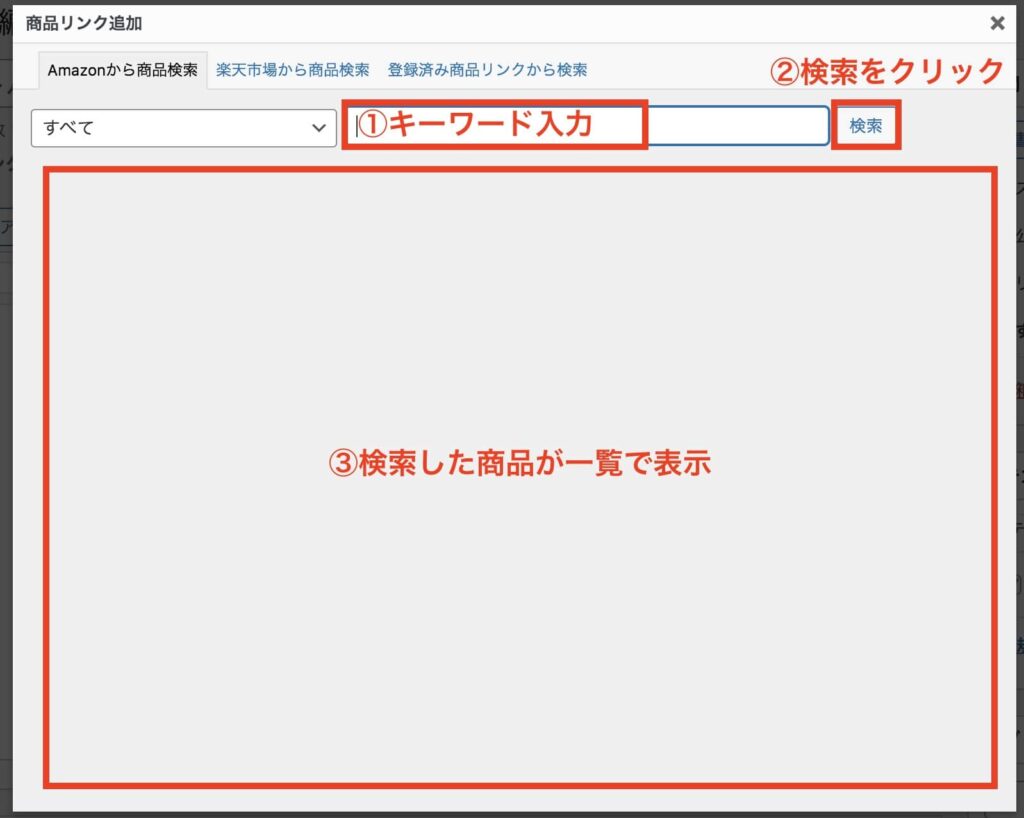Click the chevron arrow on すべて selector
The image size is (1024, 818).
point(319,128)
